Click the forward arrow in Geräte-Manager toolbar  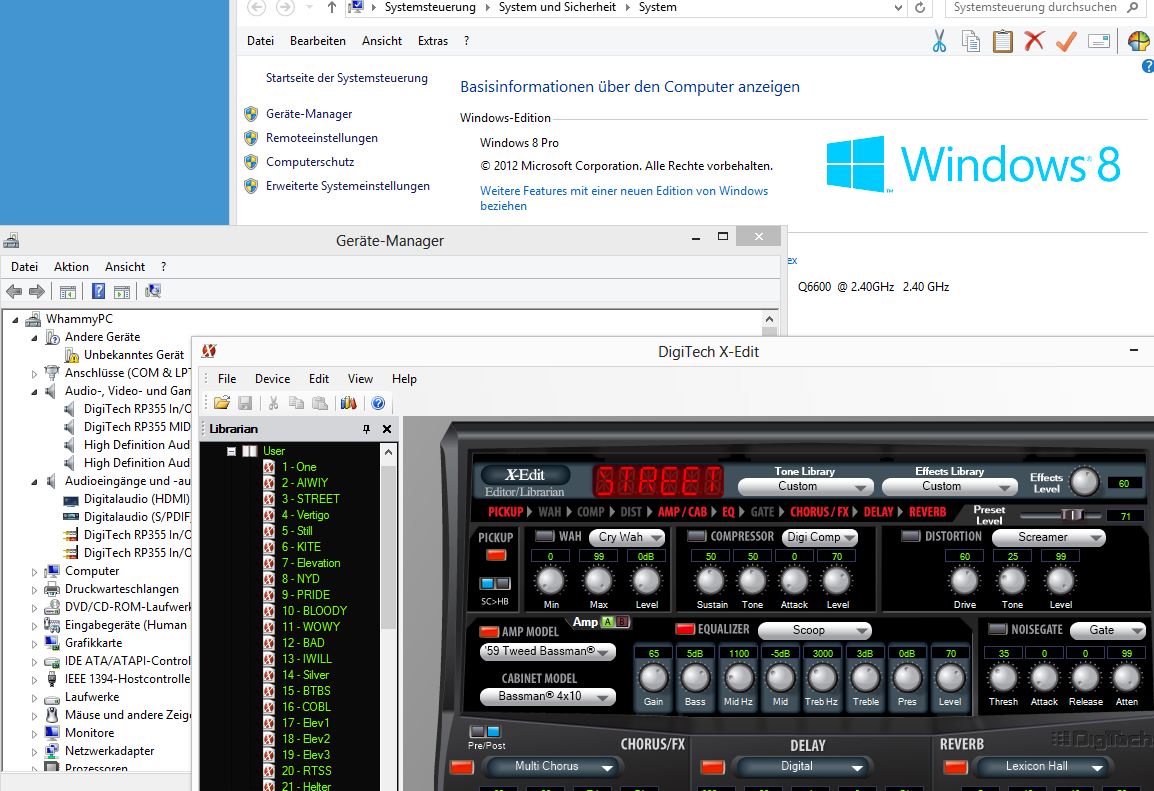(x=37, y=291)
